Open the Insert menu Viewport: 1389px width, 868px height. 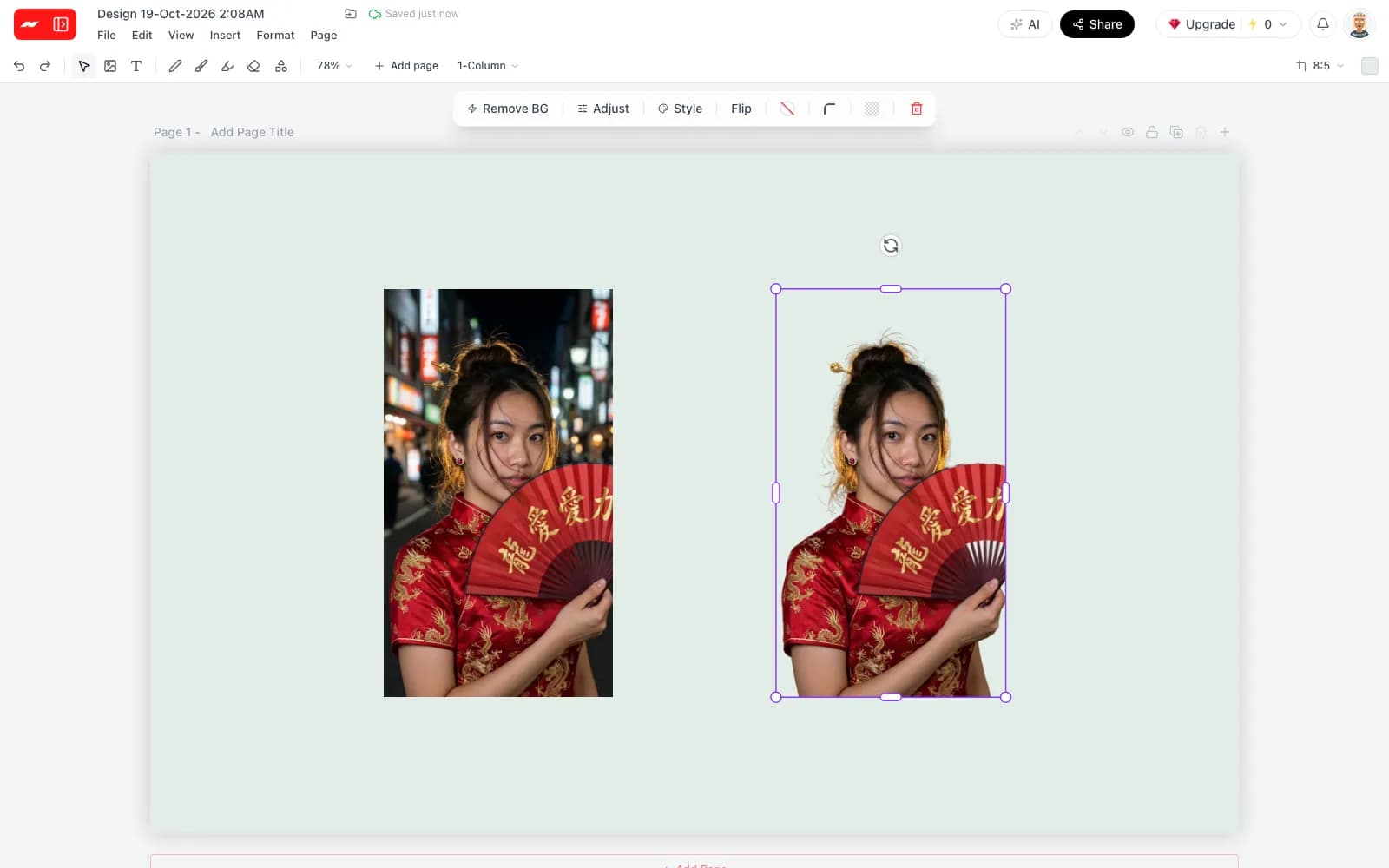[x=225, y=36]
